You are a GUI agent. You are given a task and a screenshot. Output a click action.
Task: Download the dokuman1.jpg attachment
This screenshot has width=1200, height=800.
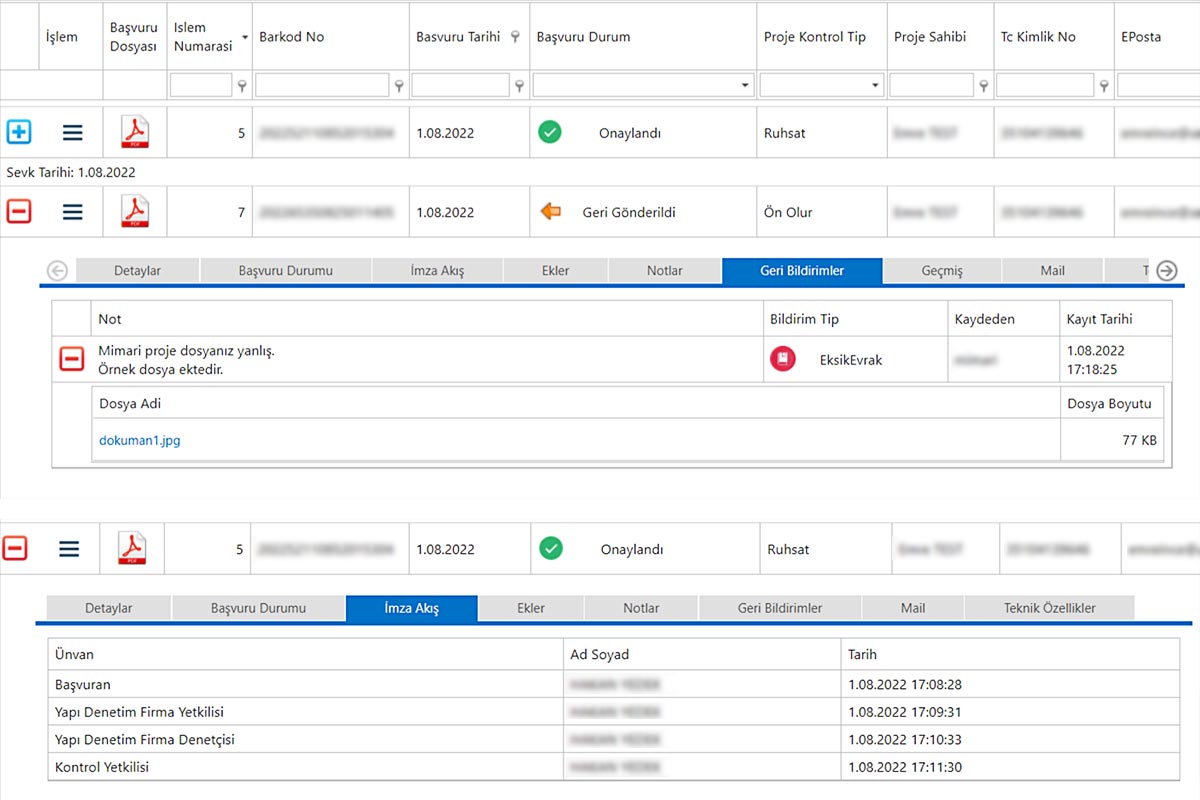[140, 440]
